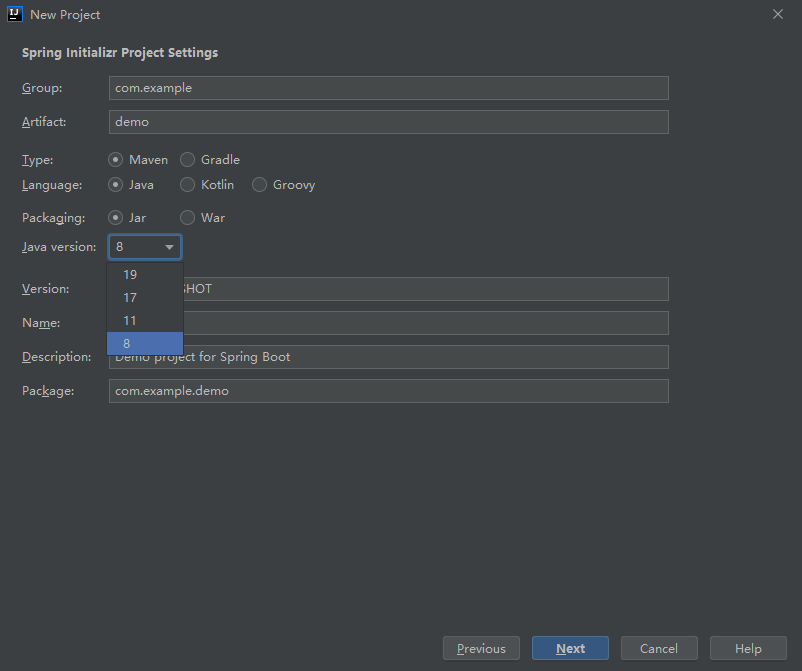Open Help for project settings
Image resolution: width=802 pixels, height=671 pixels.
click(748, 648)
